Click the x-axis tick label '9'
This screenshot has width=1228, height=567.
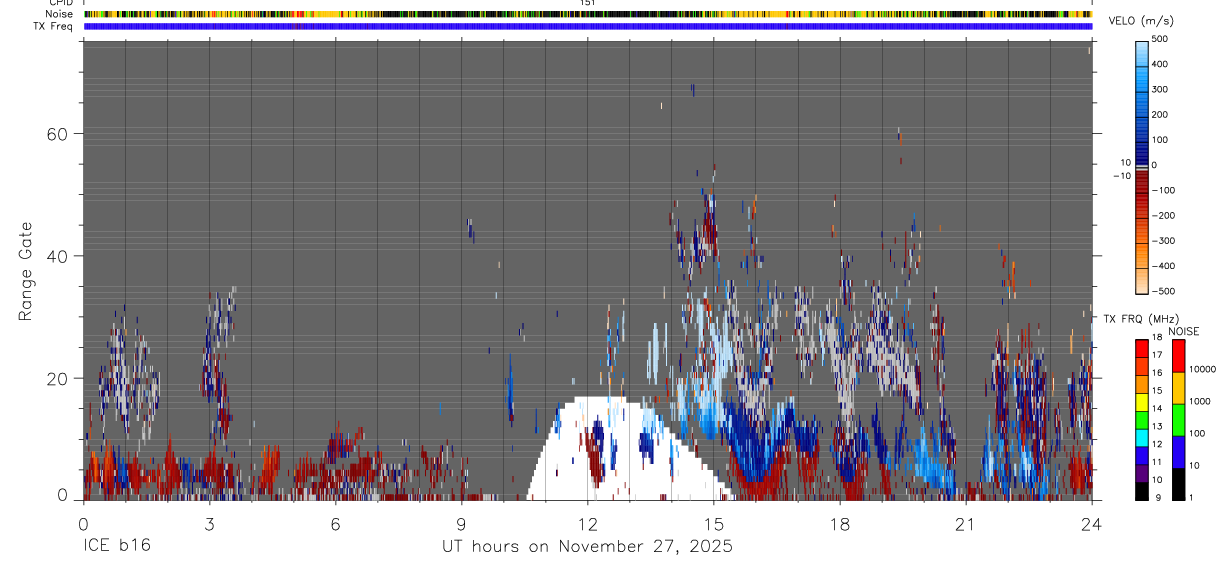coord(462,525)
